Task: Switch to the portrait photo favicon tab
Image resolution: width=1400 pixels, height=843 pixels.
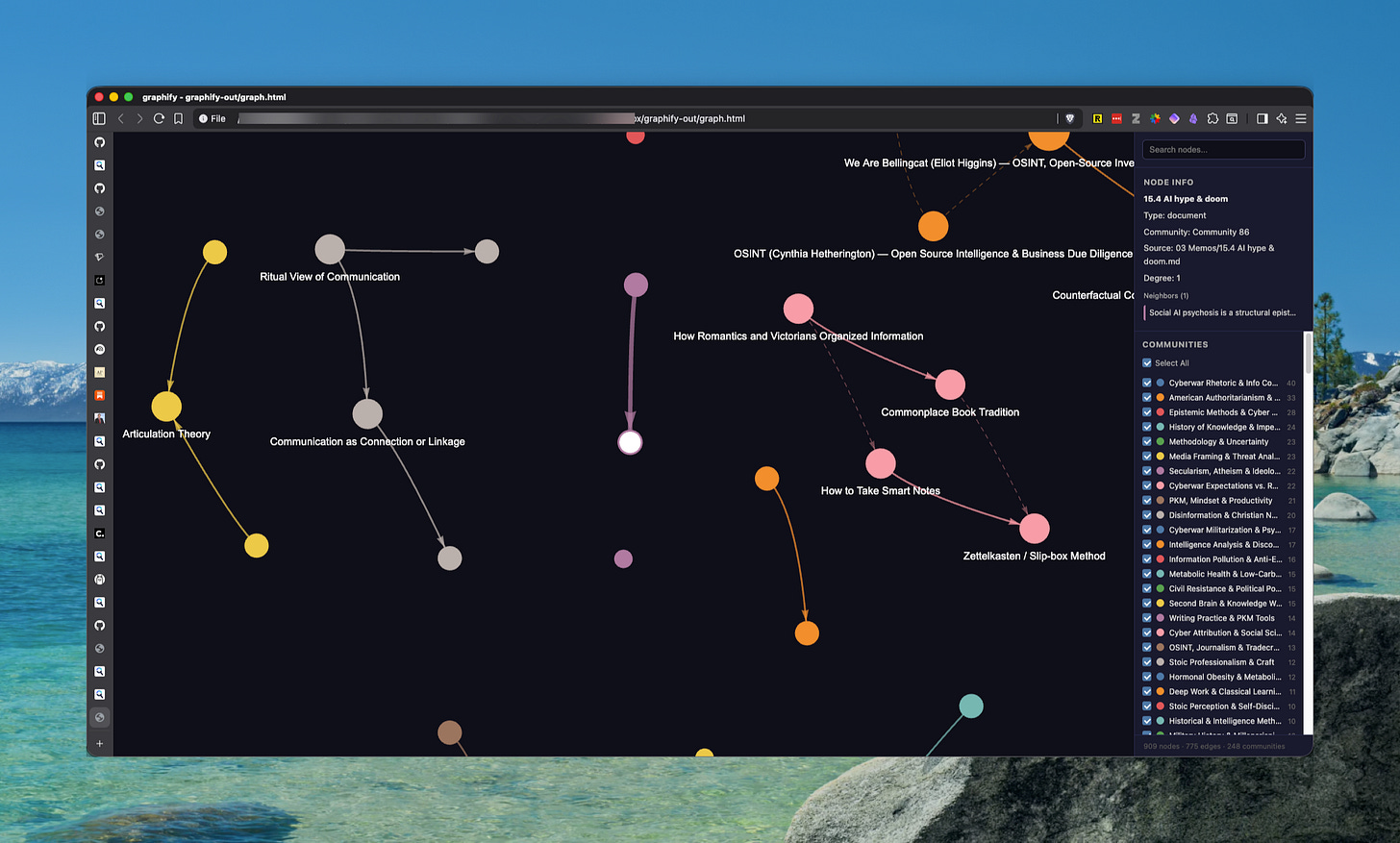Action: [99, 418]
